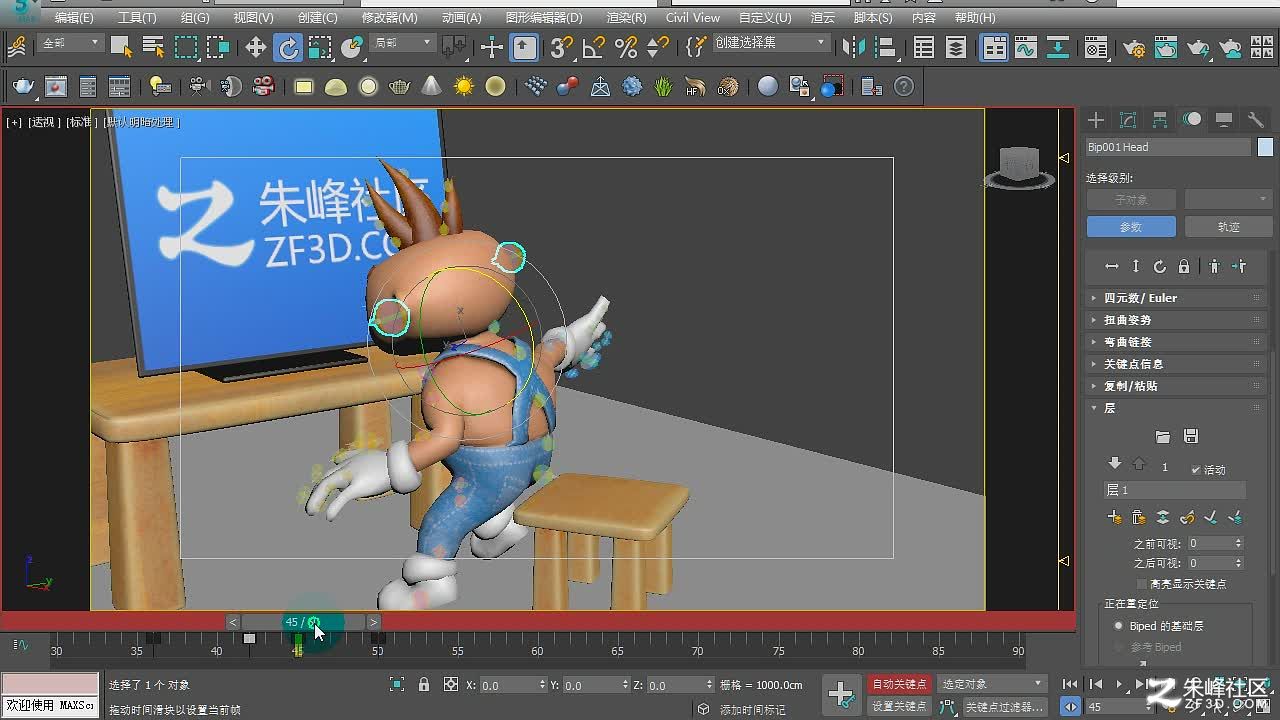This screenshot has height=720, width=1280.
Task: Open the 修改器(M) menu
Action: pos(389,18)
